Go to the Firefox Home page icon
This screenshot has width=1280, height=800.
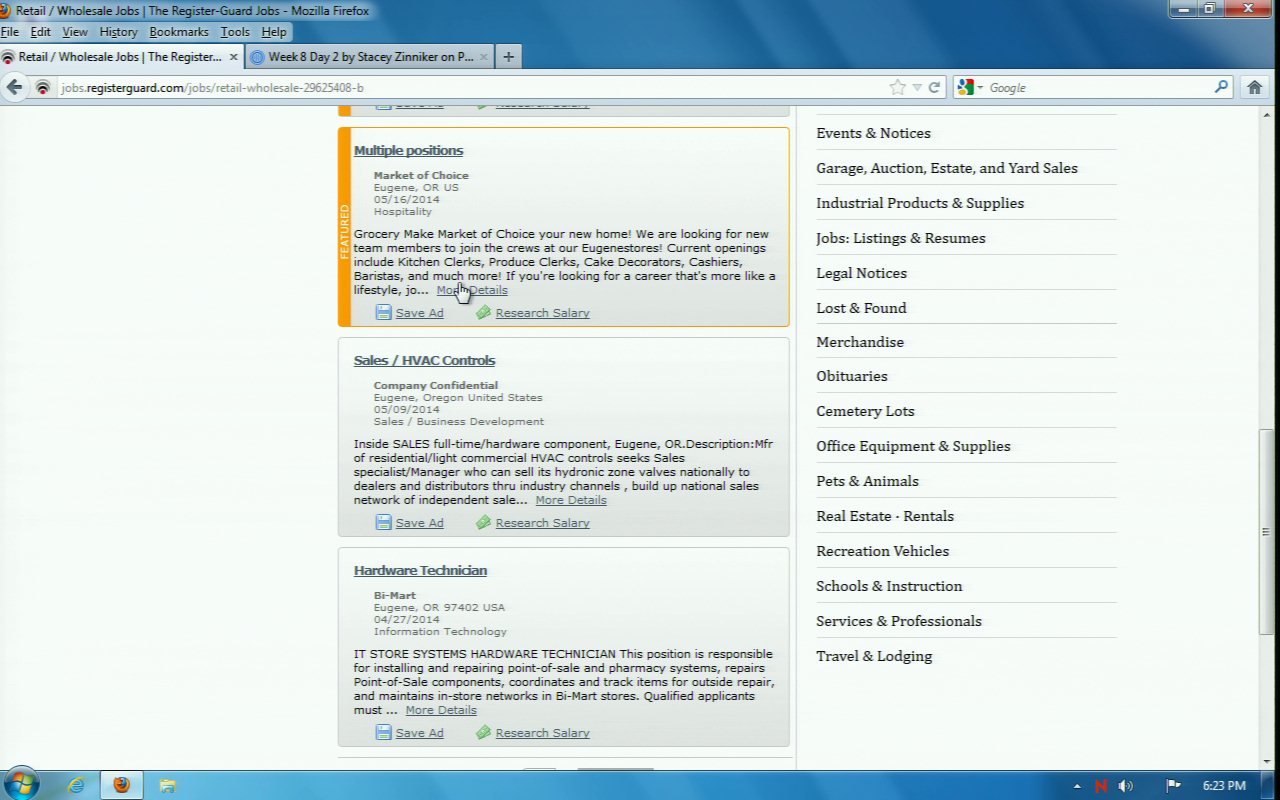[1255, 87]
